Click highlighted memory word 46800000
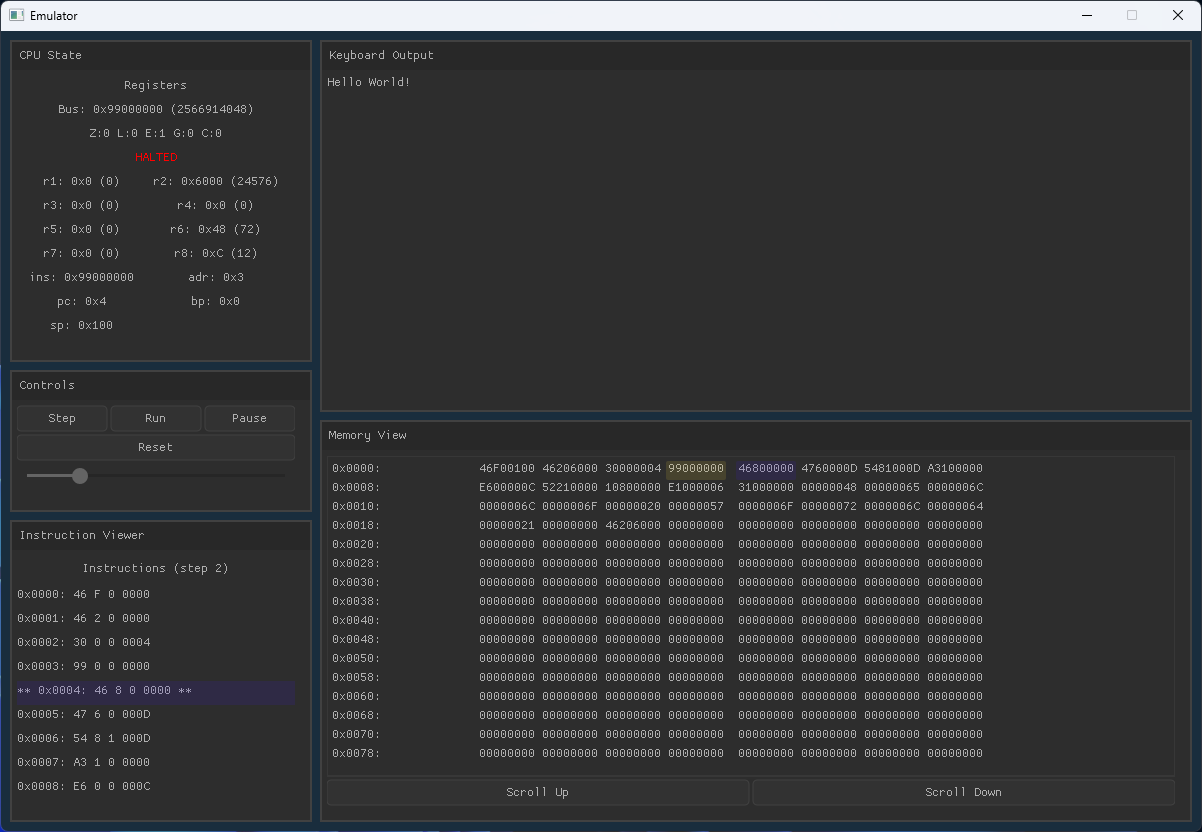Screen dimensions: 1202x832 pyautogui.click(x=766, y=468)
